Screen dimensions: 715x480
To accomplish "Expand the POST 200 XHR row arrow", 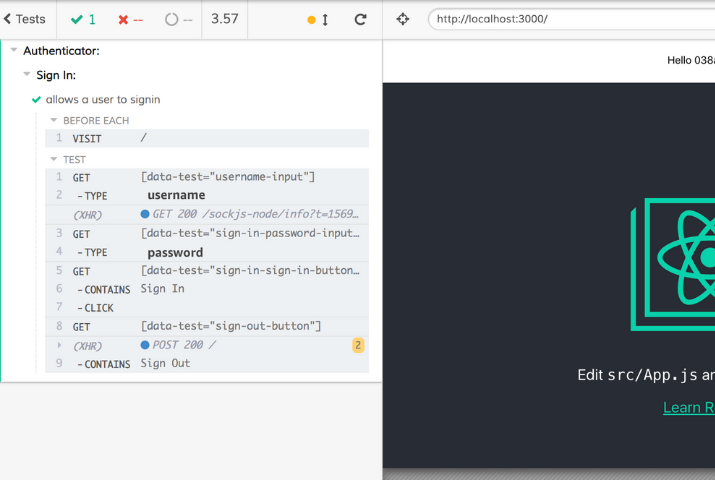I will 59,345.
